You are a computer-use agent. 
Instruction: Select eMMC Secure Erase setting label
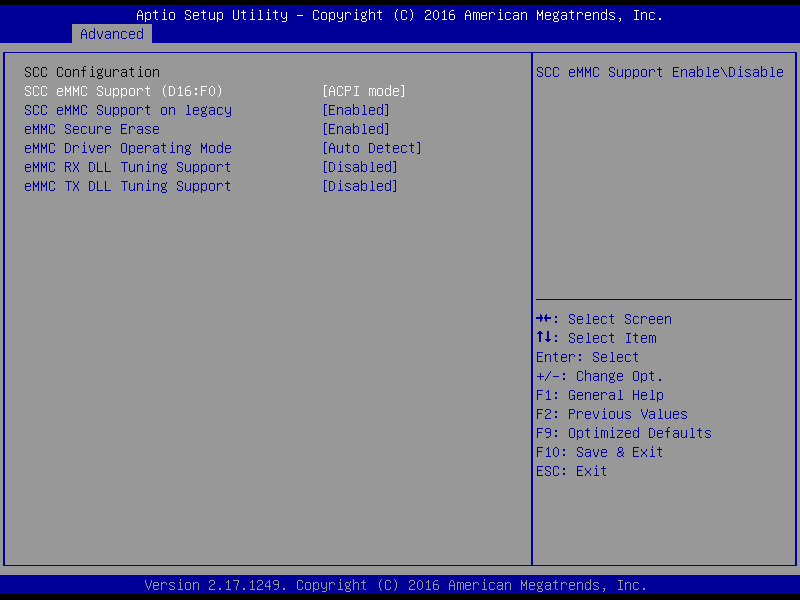(92, 129)
